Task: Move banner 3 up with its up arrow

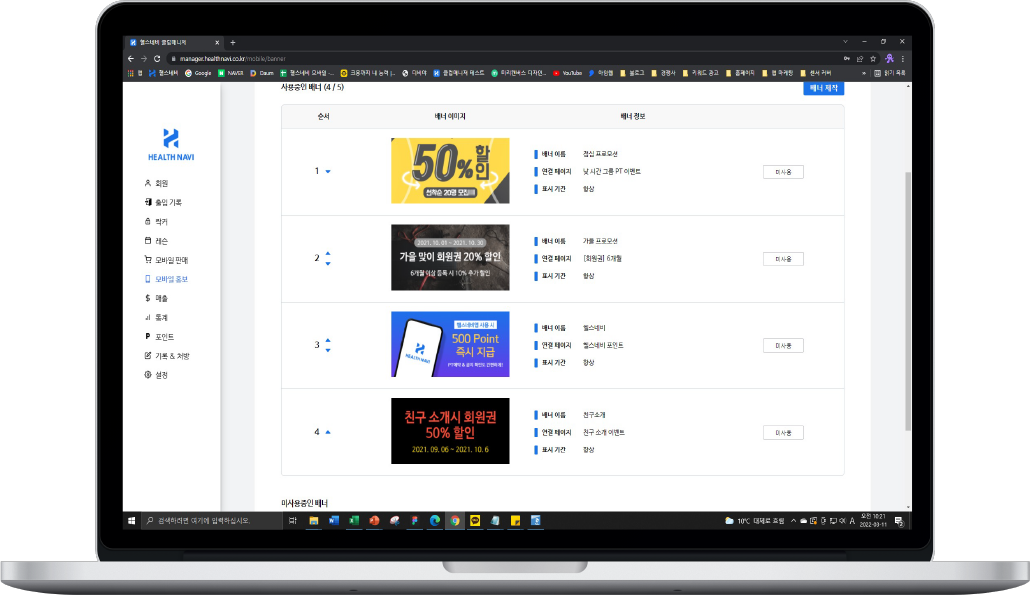Action: 328,340
